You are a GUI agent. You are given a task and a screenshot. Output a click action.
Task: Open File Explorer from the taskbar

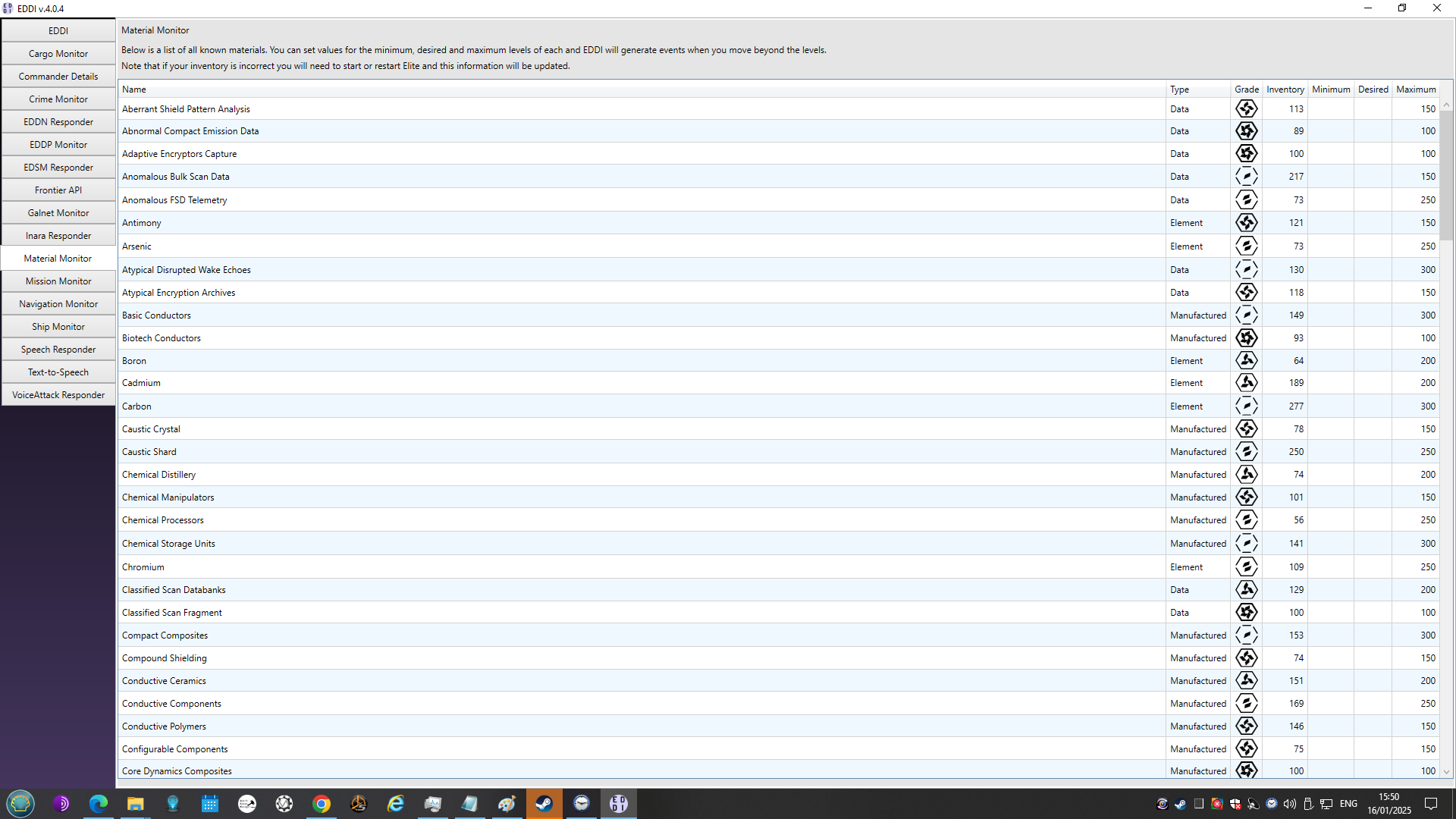click(135, 804)
